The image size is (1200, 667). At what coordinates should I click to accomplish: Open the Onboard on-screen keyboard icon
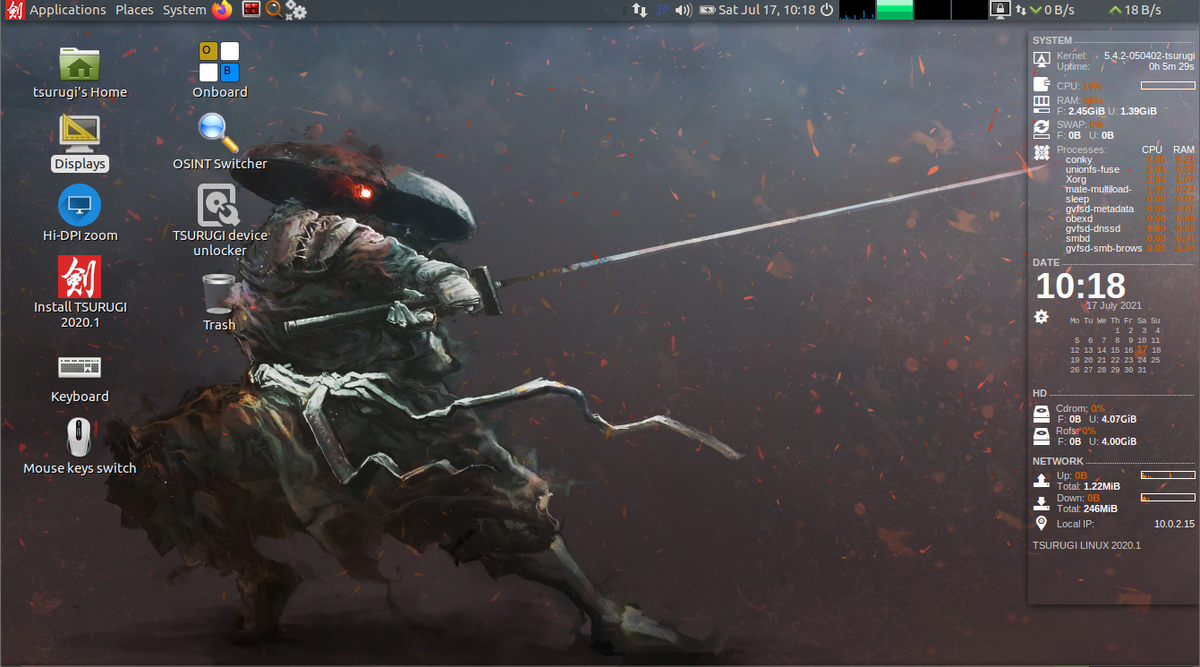[220, 70]
